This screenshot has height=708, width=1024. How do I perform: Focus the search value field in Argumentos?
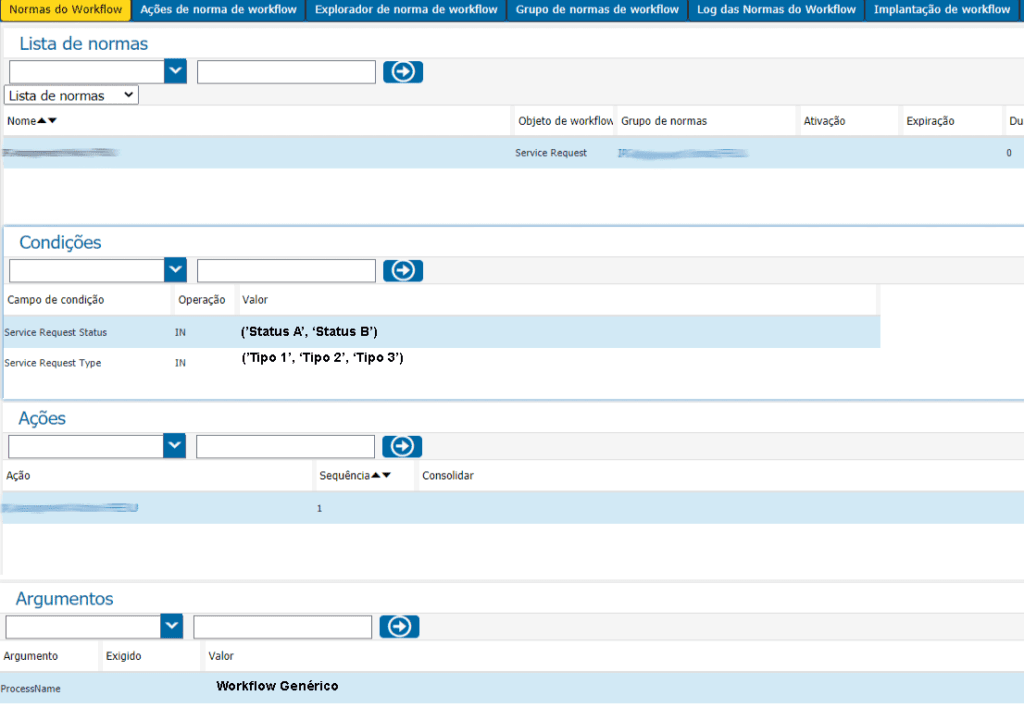tap(283, 627)
